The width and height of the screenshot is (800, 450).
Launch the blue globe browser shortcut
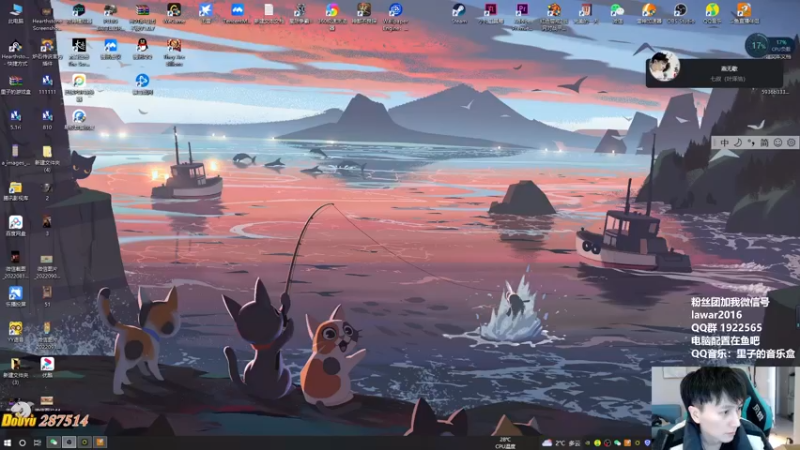(x=79, y=120)
